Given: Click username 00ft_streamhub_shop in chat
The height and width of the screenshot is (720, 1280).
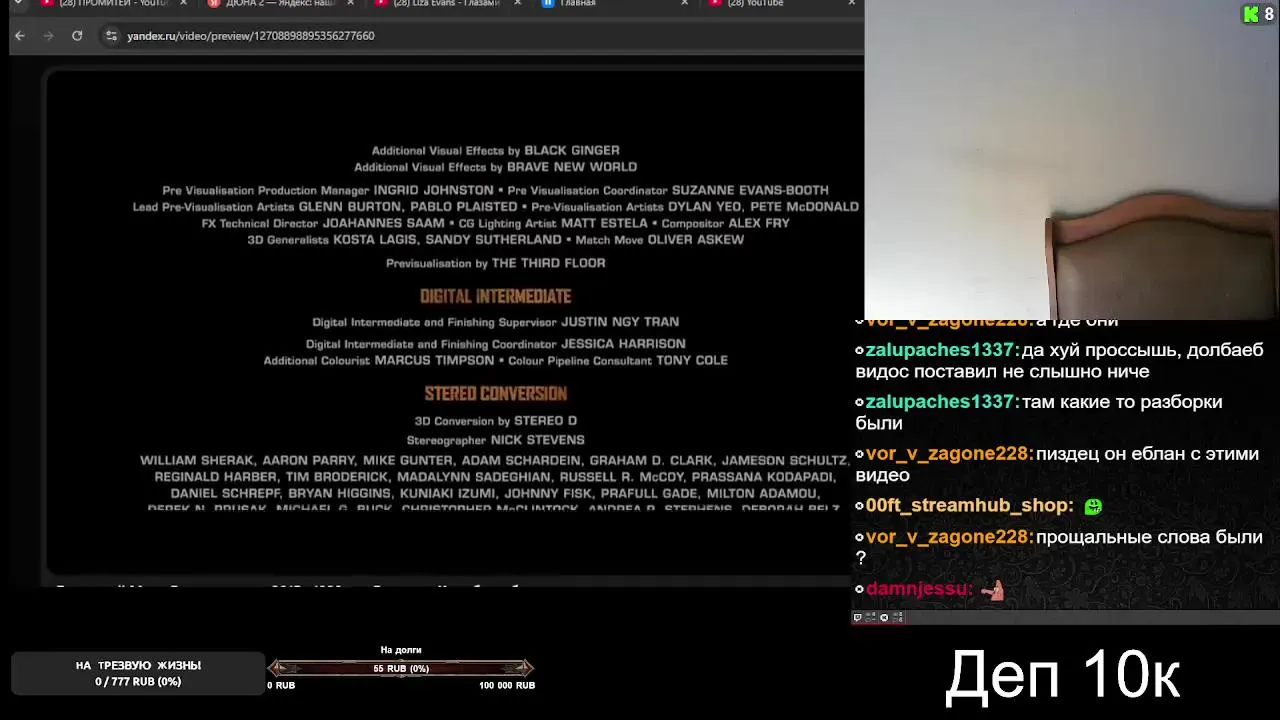Looking at the screenshot, I should 966,506.
